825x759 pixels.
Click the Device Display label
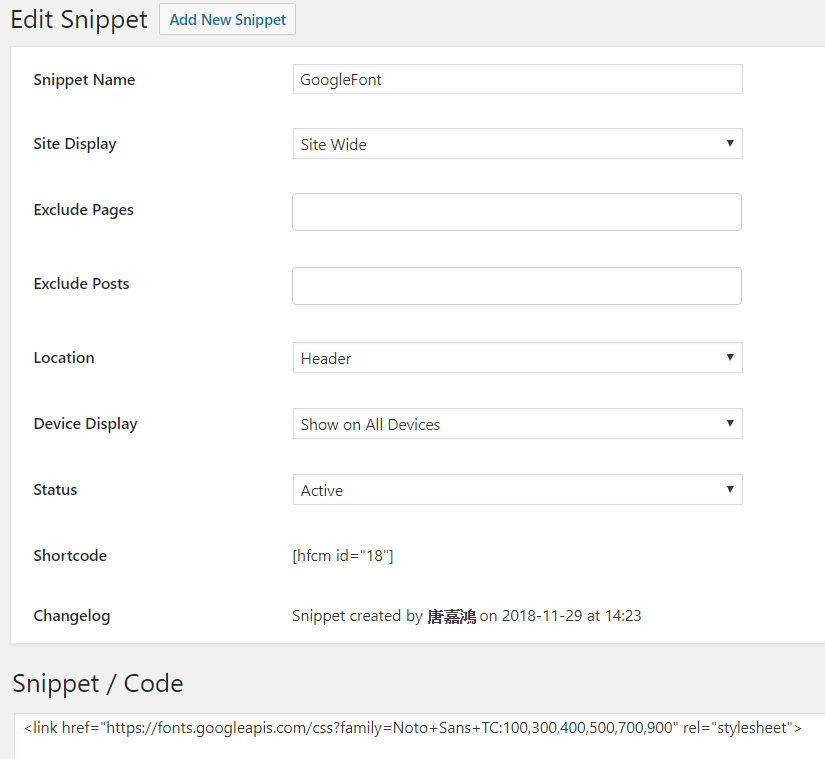85,424
